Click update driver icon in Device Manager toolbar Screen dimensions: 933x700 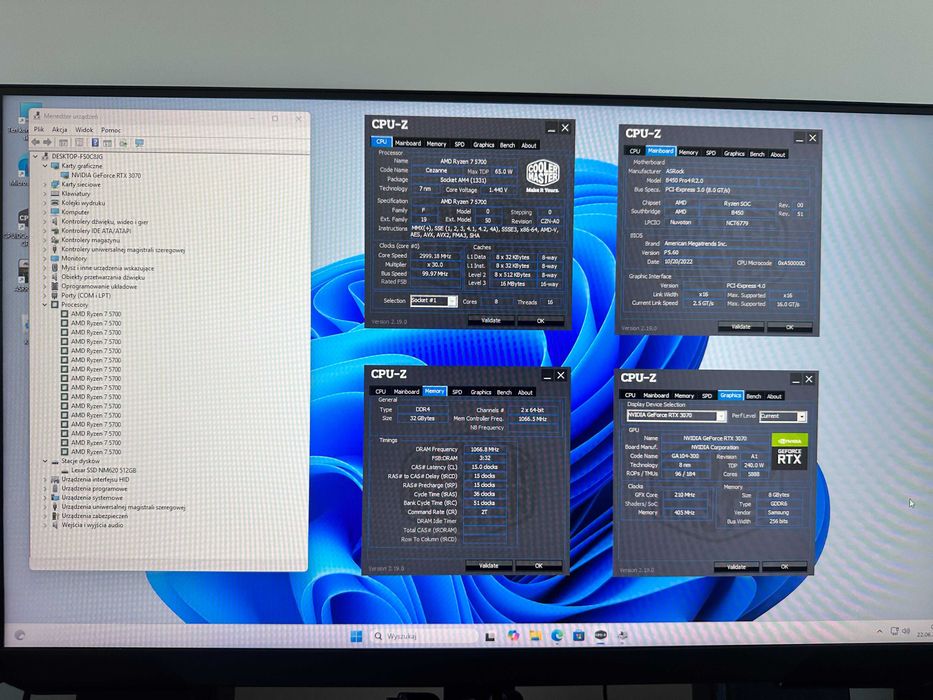[123, 143]
